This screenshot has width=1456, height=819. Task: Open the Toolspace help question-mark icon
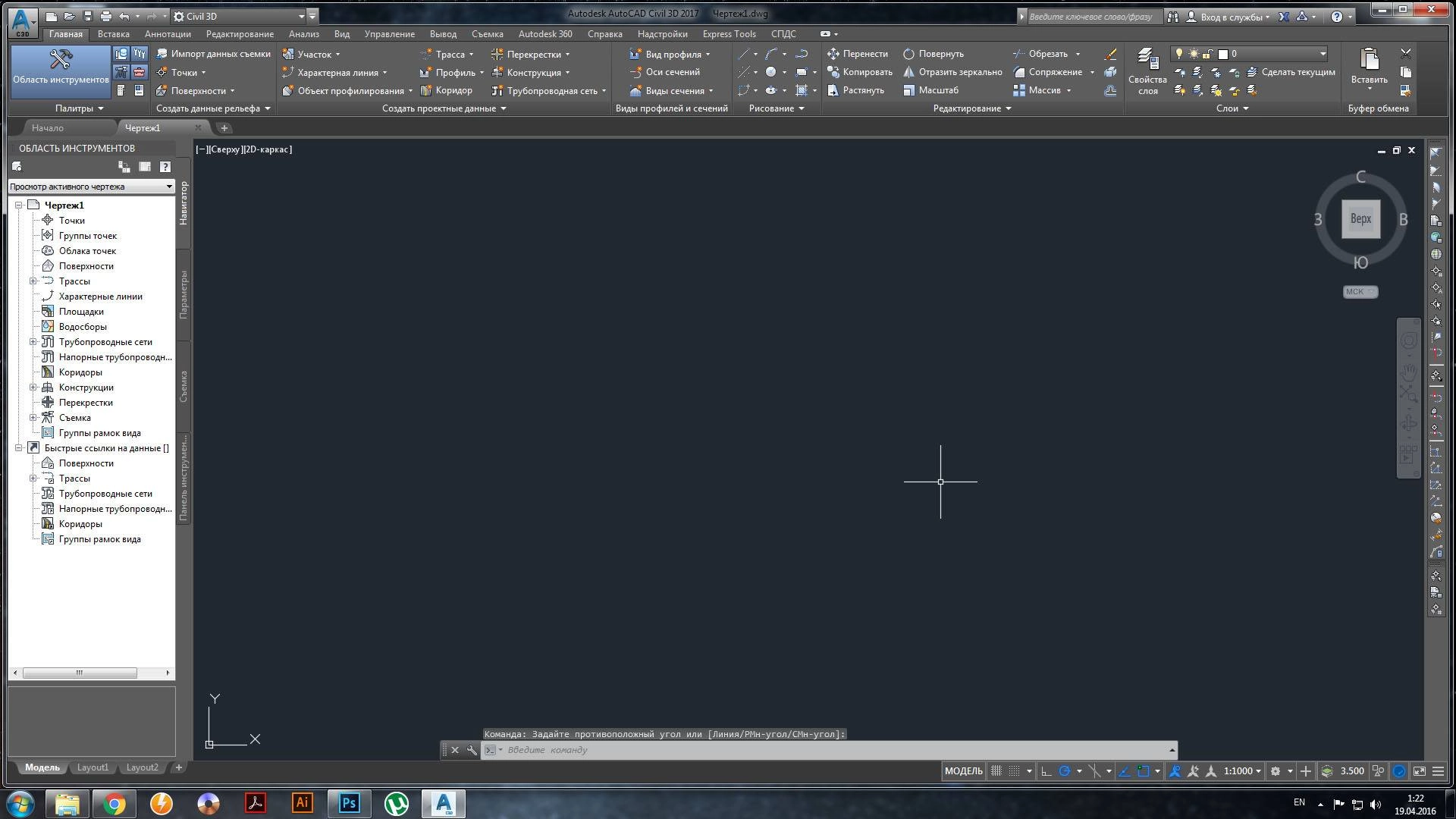point(165,167)
